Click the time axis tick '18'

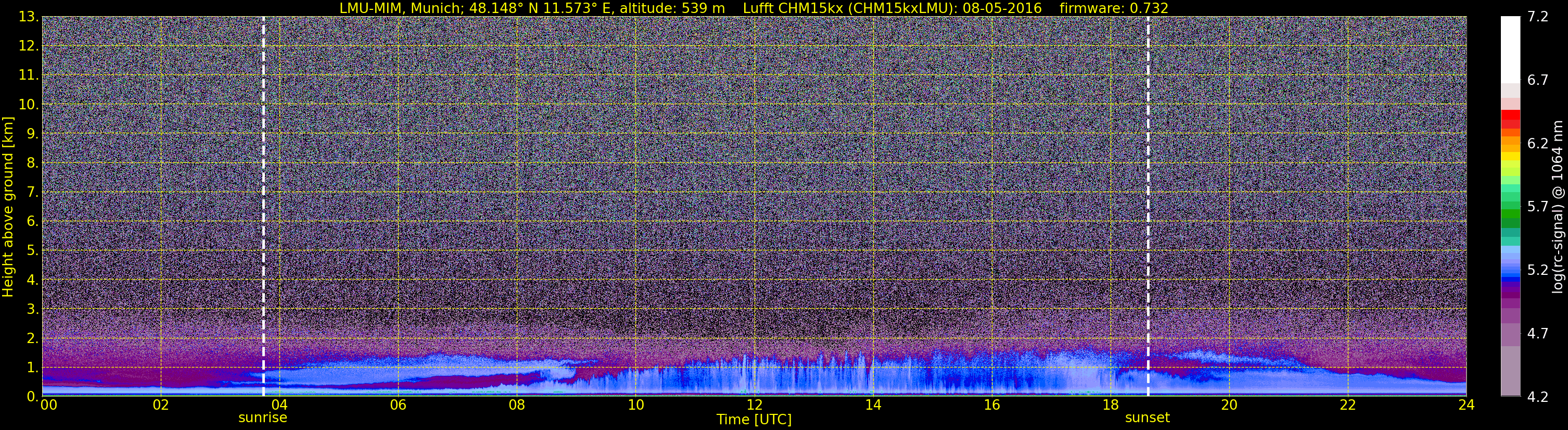(x=1110, y=405)
